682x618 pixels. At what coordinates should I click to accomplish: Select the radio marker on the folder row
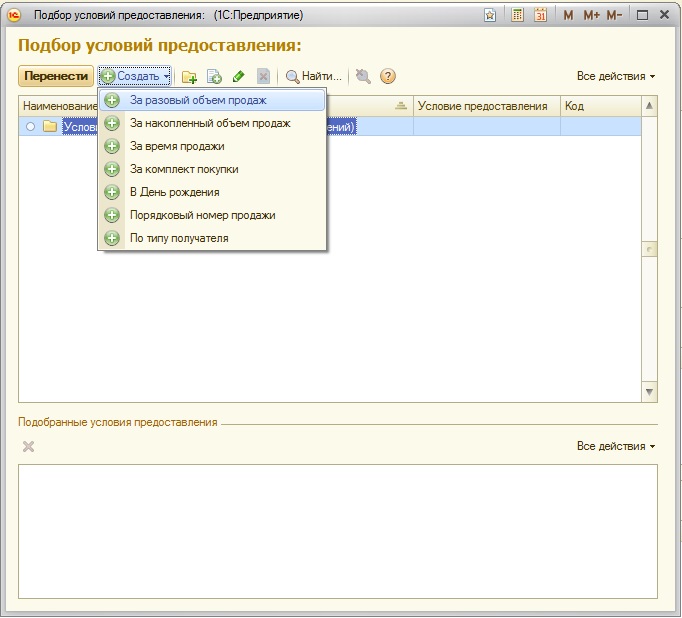(31, 127)
